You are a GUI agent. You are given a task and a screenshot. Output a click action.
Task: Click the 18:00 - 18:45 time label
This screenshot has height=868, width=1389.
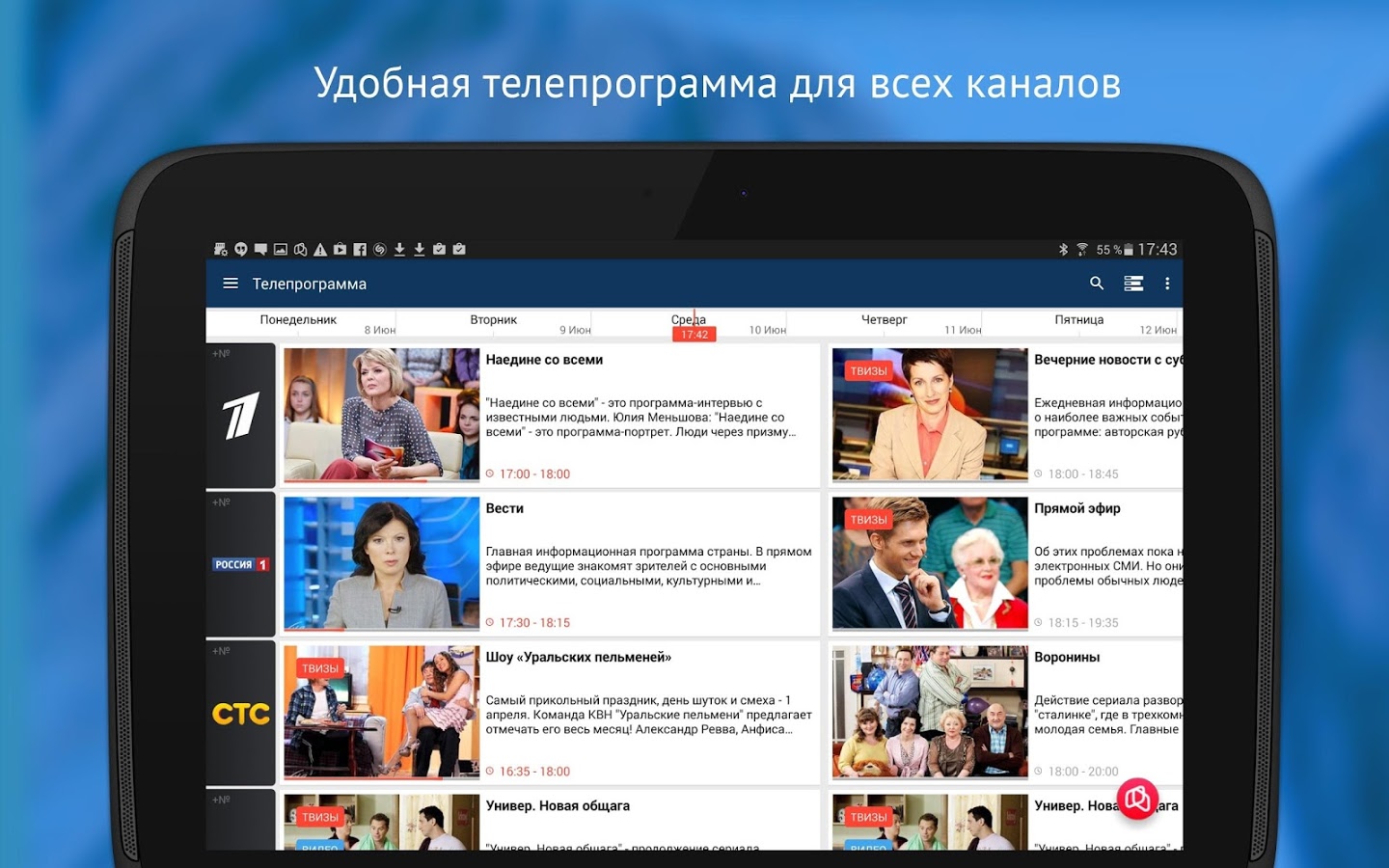(1083, 474)
